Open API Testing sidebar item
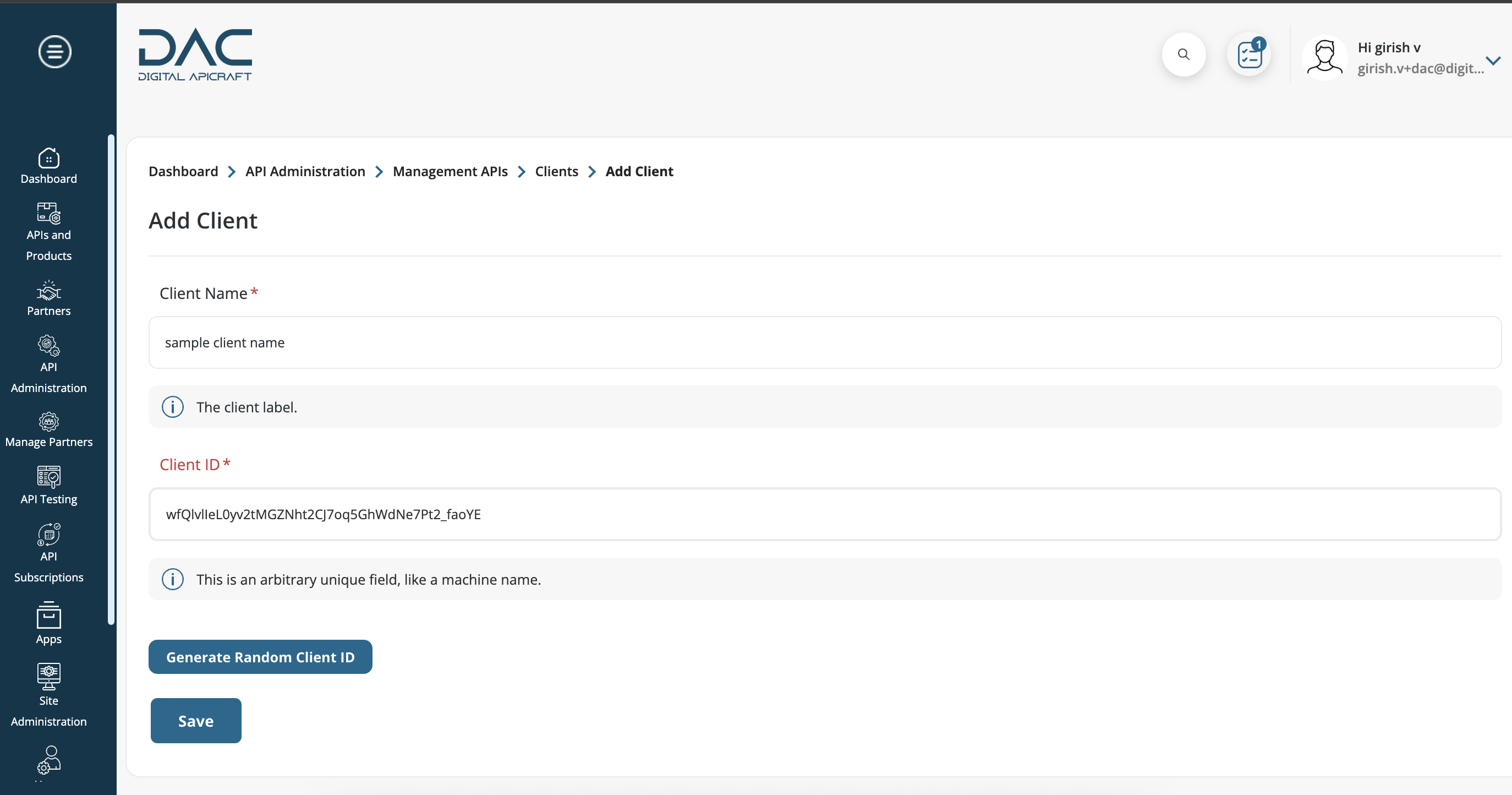The height and width of the screenshot is (795, 1512). point(49,486)
